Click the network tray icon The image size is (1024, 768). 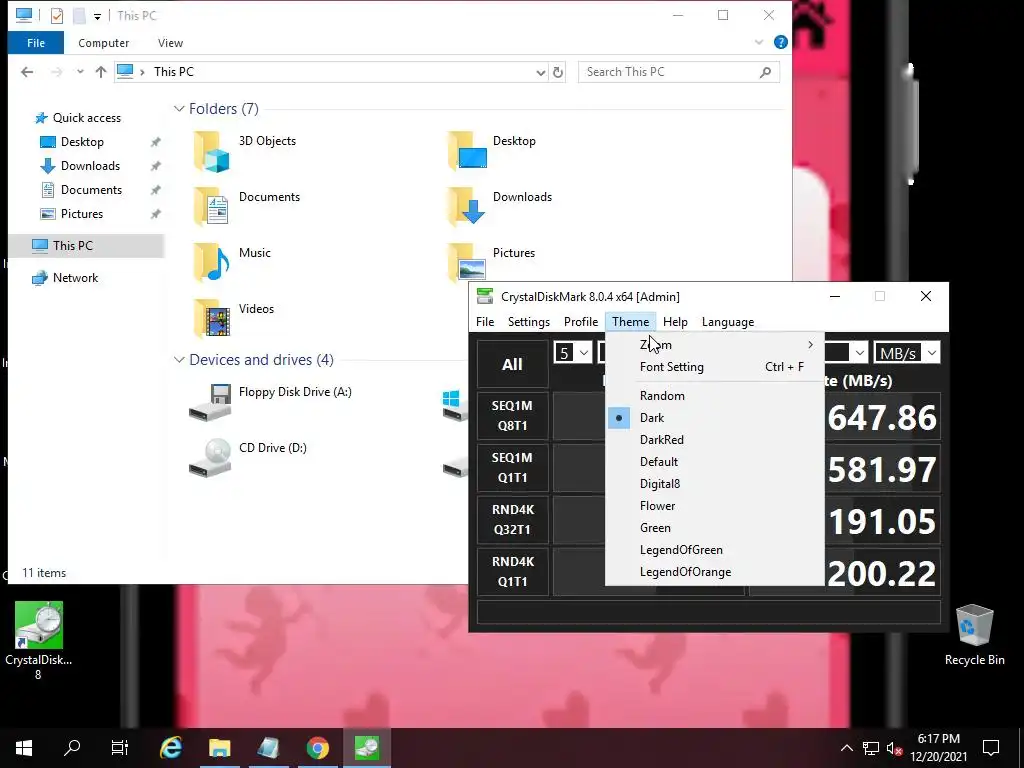tap(871, 748)
